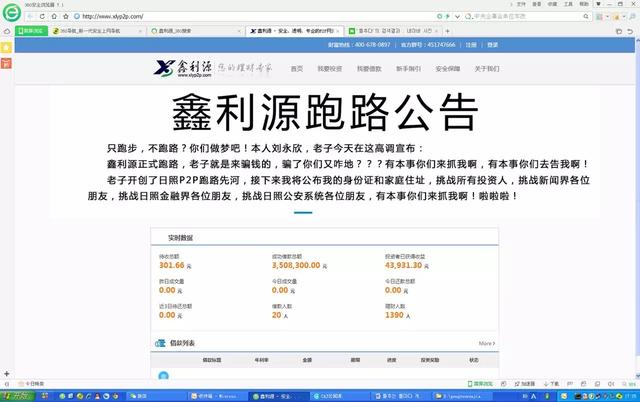Click the page scrollbar down arrow

point(637,375)
